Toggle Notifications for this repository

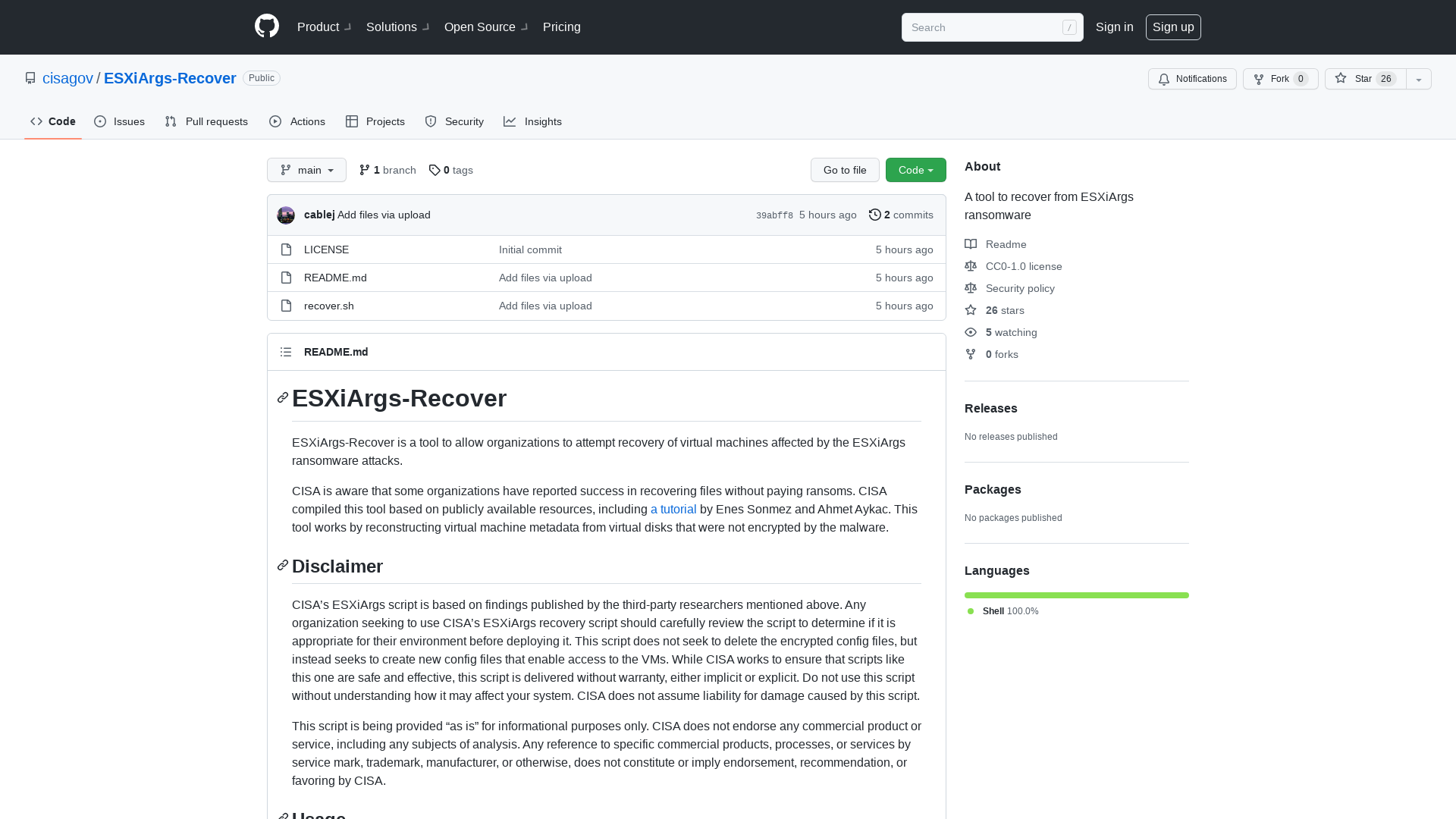pos(1192,79)
